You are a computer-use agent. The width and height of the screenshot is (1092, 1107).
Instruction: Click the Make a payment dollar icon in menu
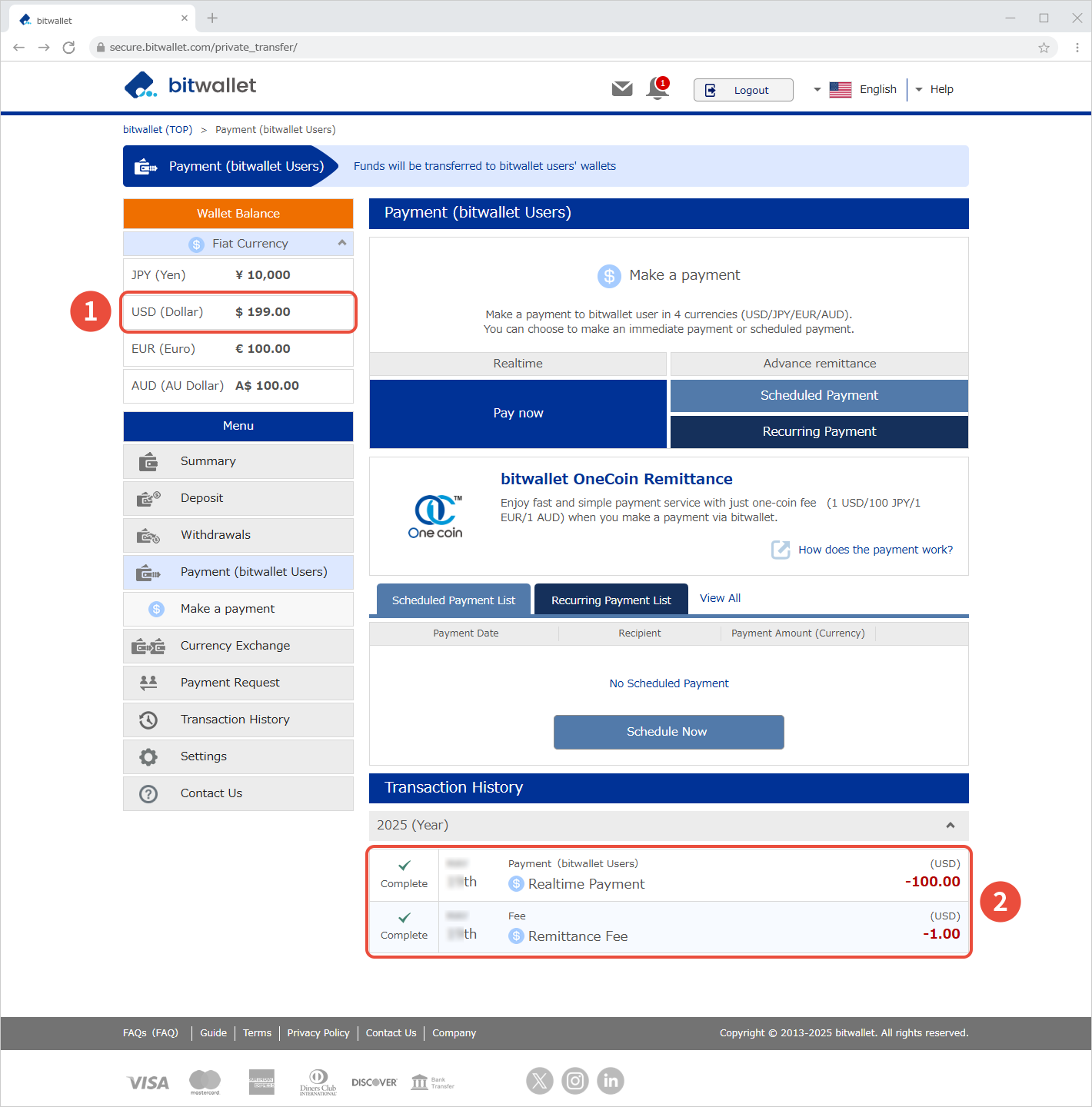[157, 609]
